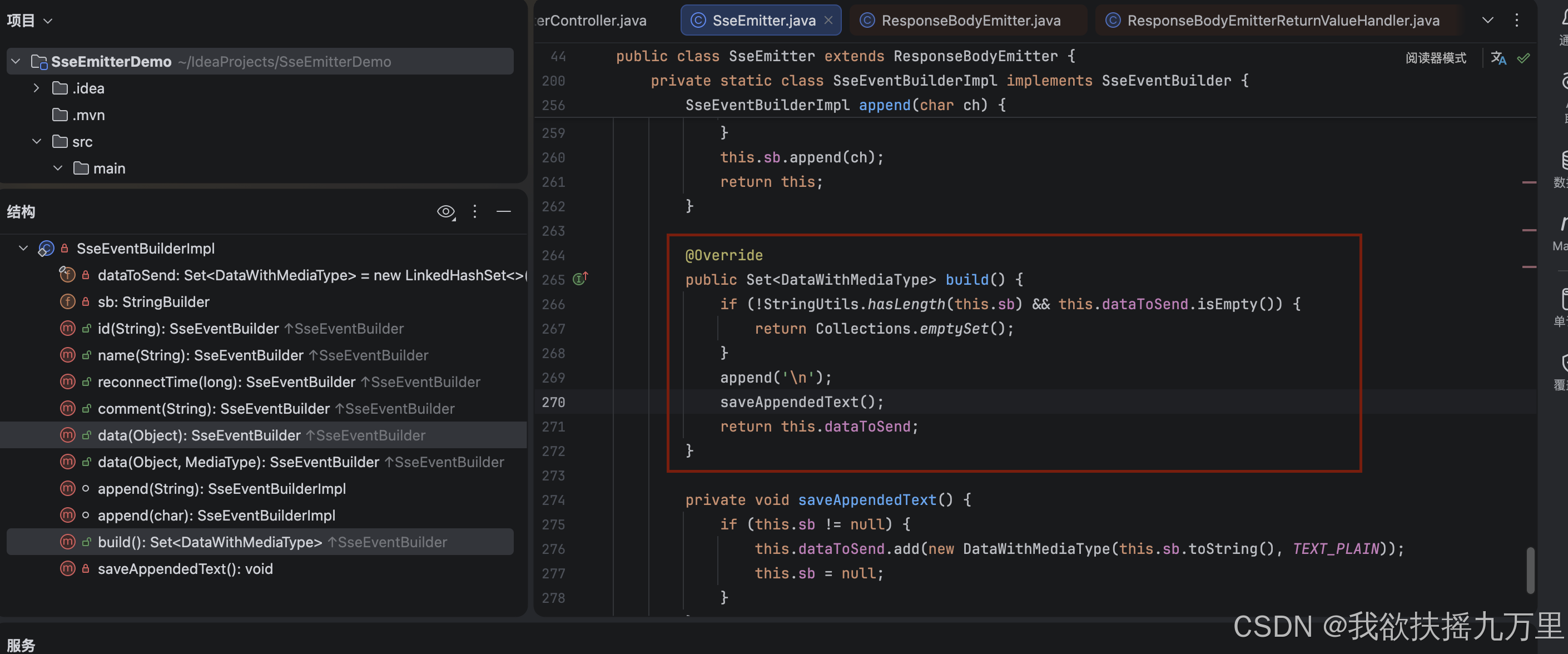Collapse the main folder
Image resolution: width=1568 pixels, height=654 pixels.
[58, 168]
